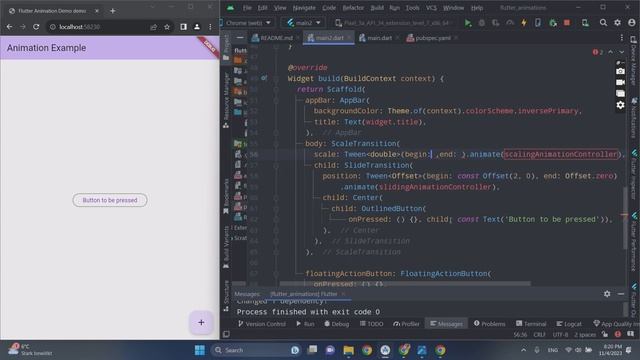640x360 pixels.
Task: Open the Profiler tool window
Action: click(406, 324)
